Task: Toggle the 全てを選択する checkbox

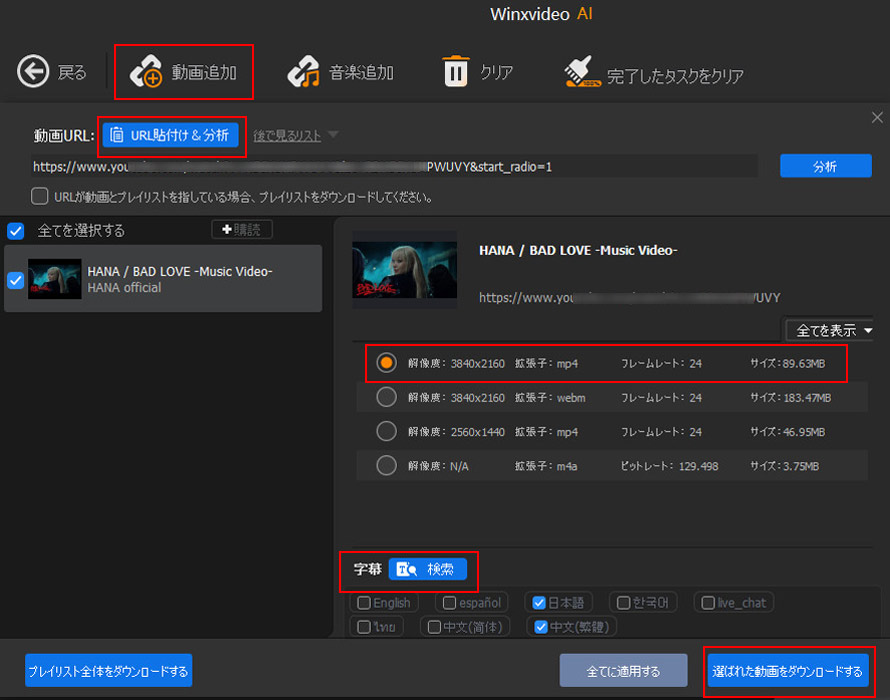Action: (x=16, y=231)
